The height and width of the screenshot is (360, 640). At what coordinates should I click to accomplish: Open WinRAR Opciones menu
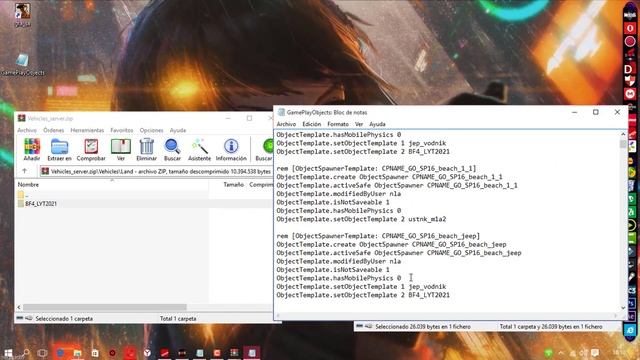pos(151,130)
